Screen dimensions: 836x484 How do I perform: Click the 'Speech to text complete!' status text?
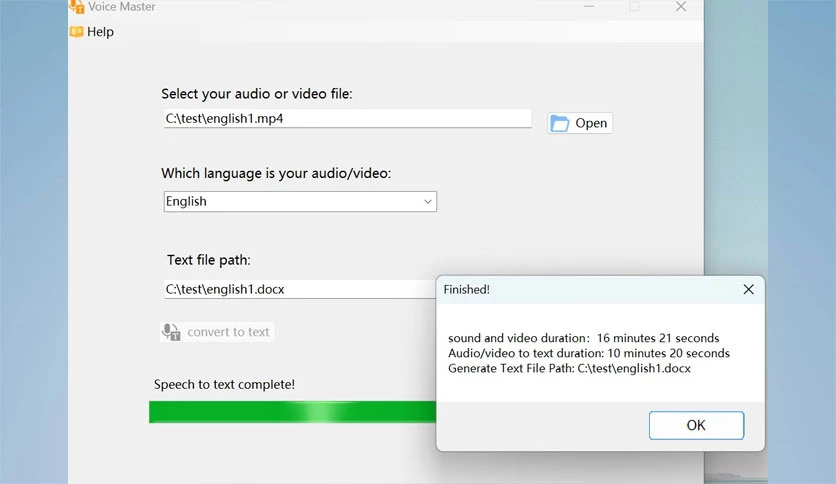click(x=224, y=385)
